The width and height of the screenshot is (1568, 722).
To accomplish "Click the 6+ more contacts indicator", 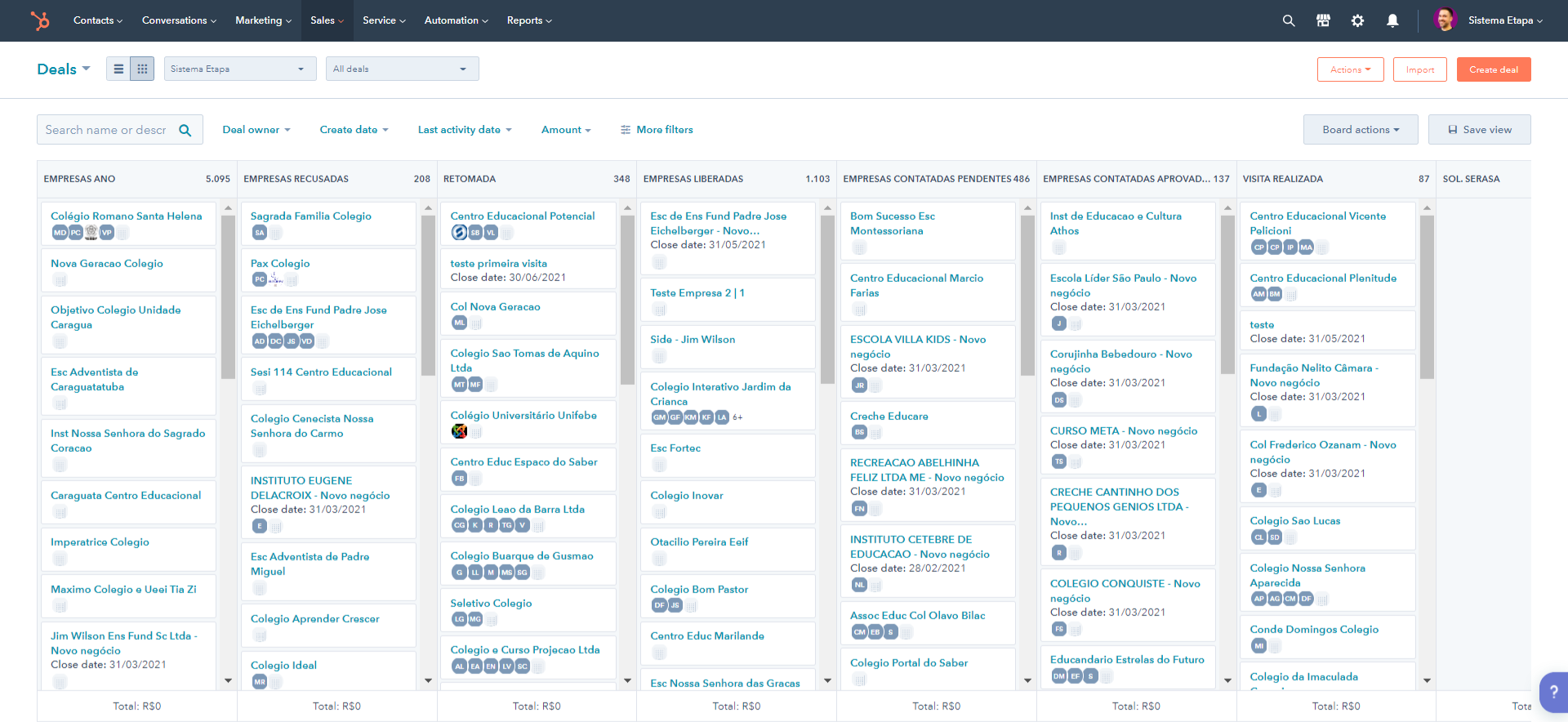I will click(x=737, y=417).
